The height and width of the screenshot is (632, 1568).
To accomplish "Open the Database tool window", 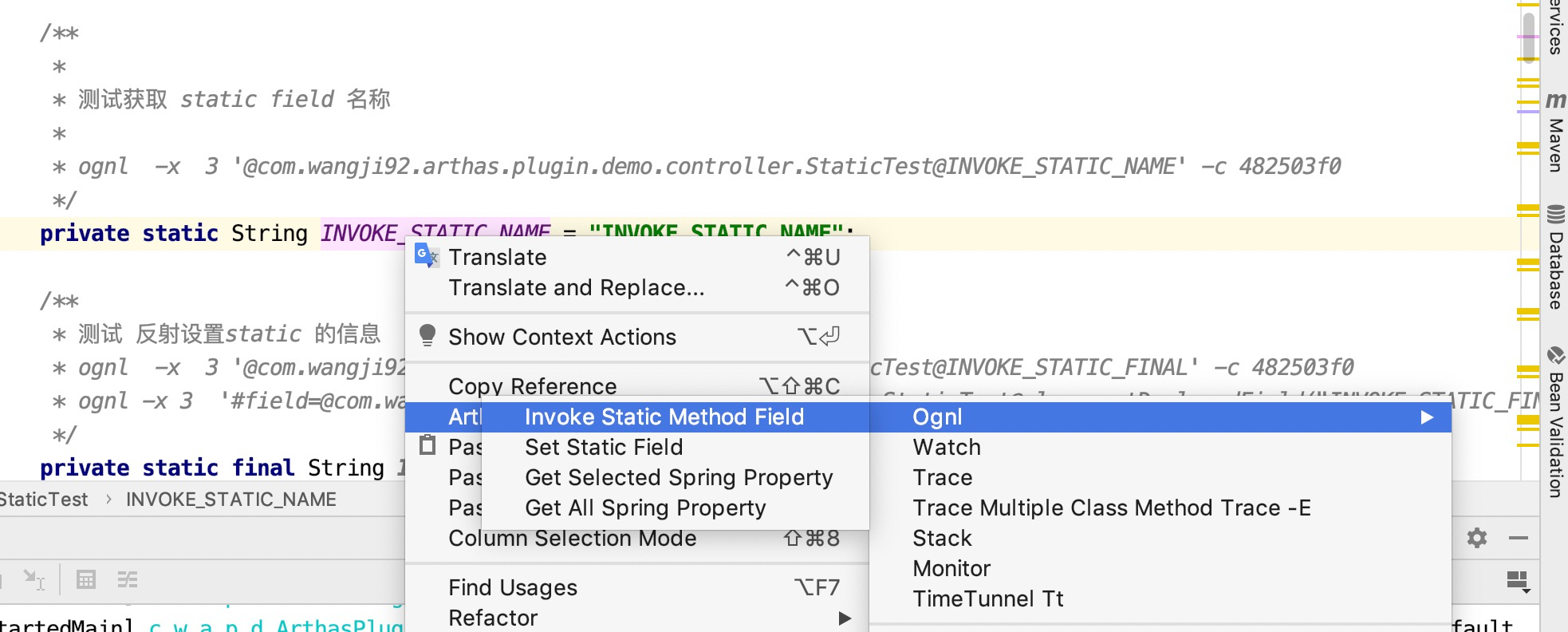I will pos(1555,258).
